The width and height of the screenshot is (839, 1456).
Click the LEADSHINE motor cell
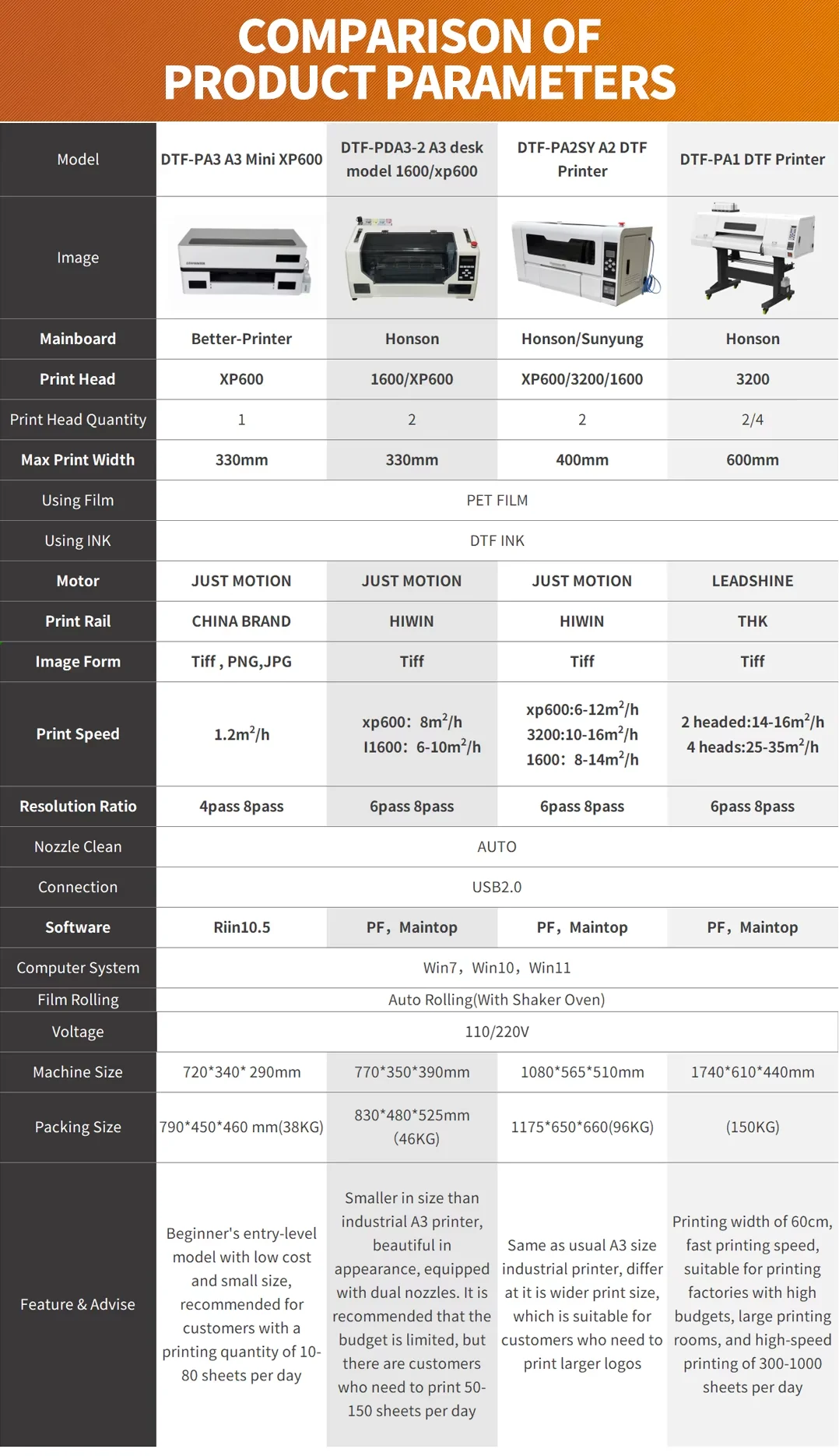(752, 581)
